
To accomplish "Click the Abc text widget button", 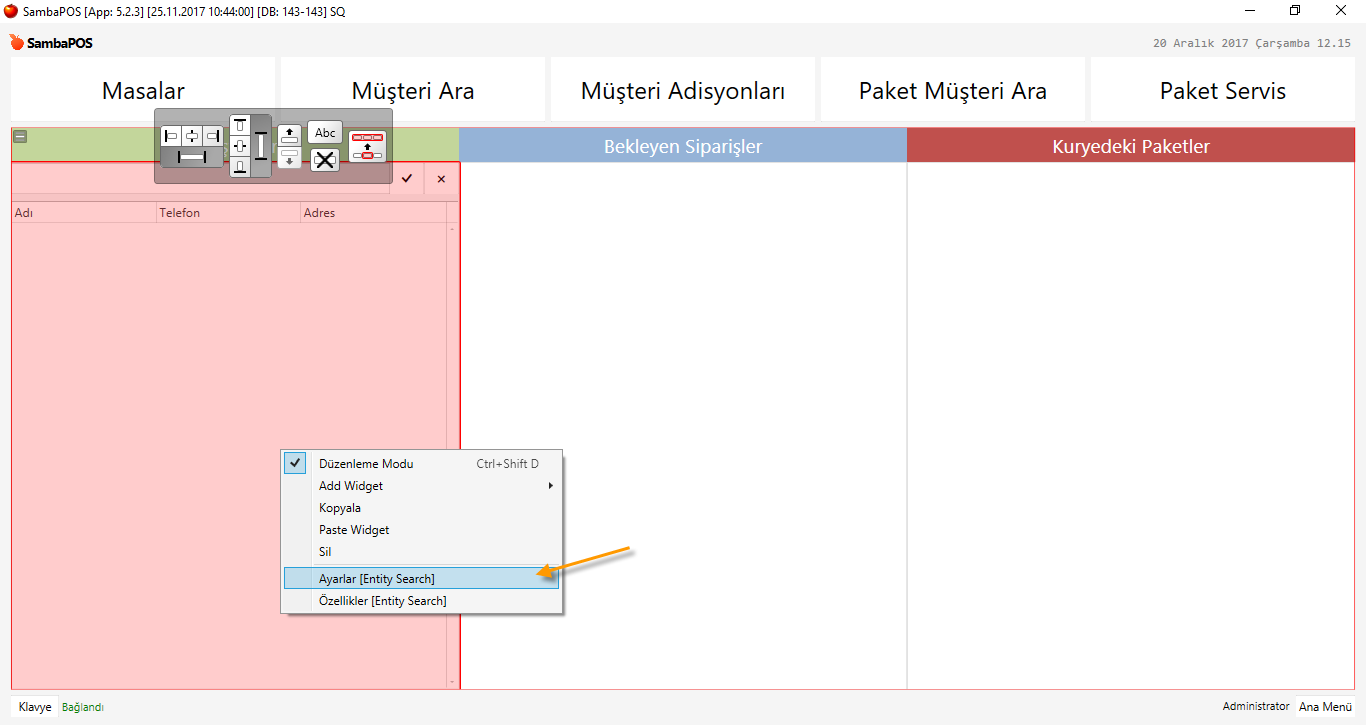I will click(325, 133).
